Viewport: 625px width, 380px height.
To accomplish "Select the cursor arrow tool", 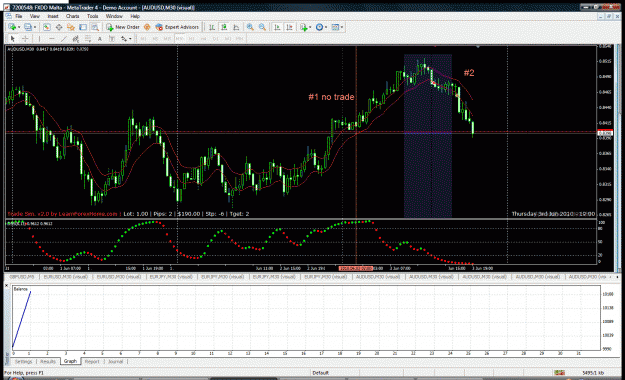I will tap(13, 39).
